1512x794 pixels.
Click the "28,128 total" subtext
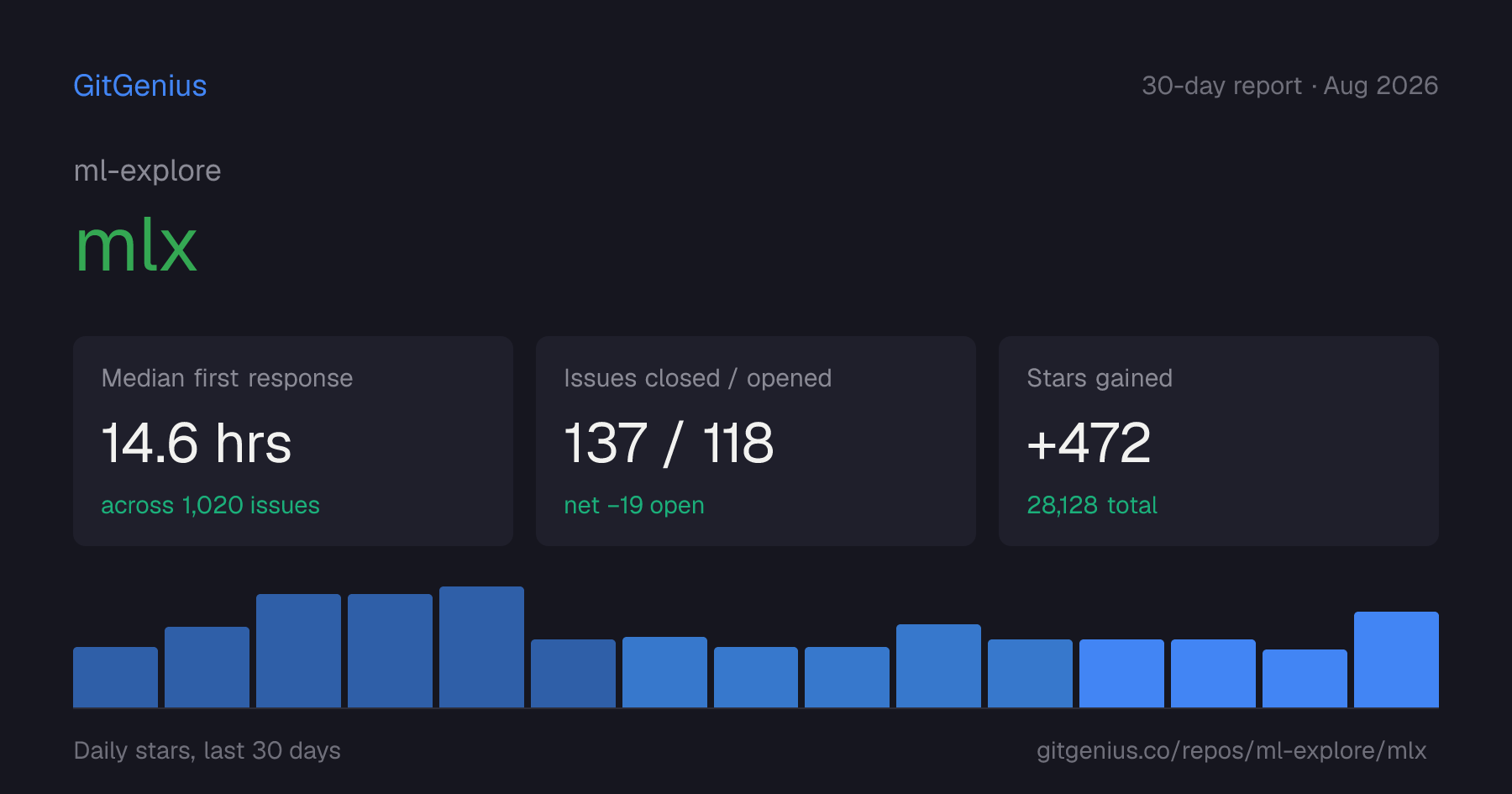coord(1092,505)
